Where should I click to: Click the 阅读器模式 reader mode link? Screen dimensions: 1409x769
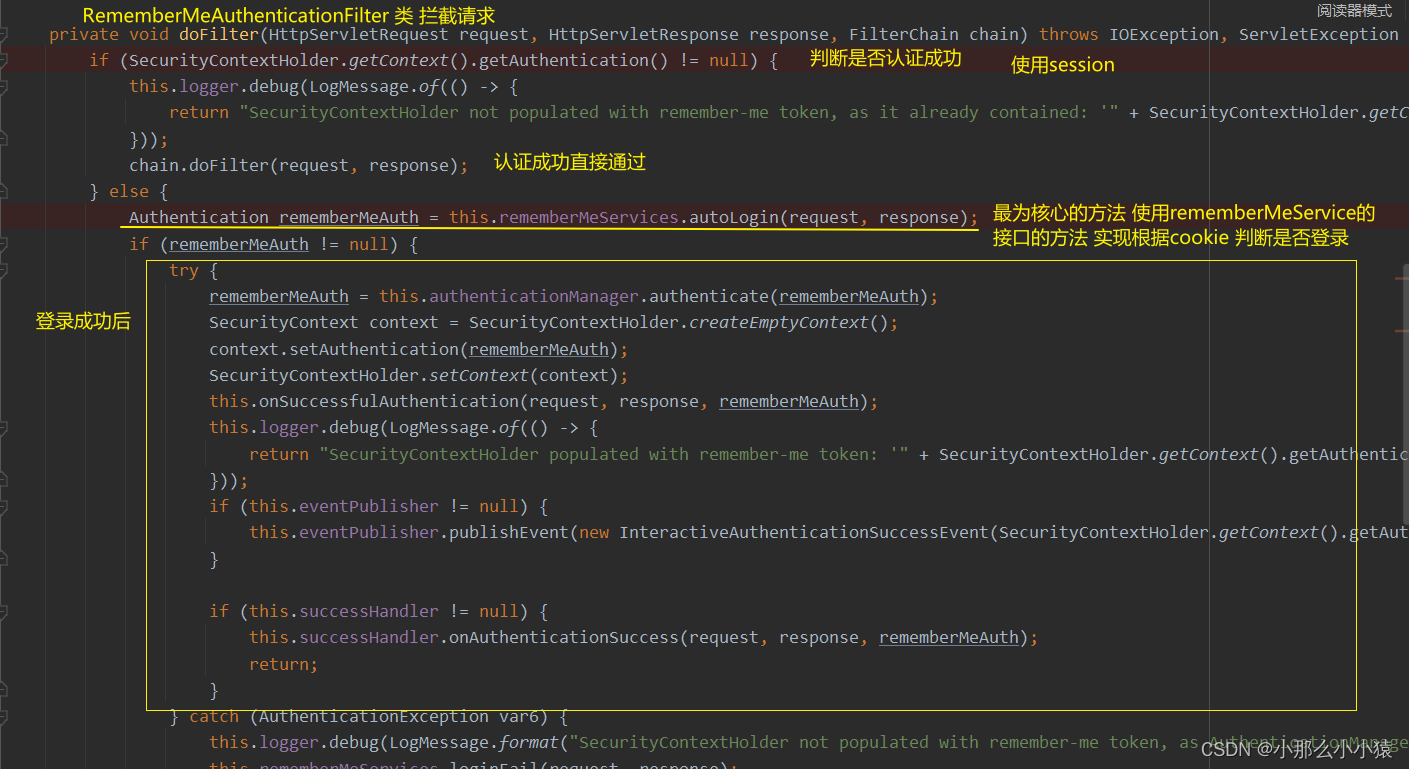[x=1354, y=11]
